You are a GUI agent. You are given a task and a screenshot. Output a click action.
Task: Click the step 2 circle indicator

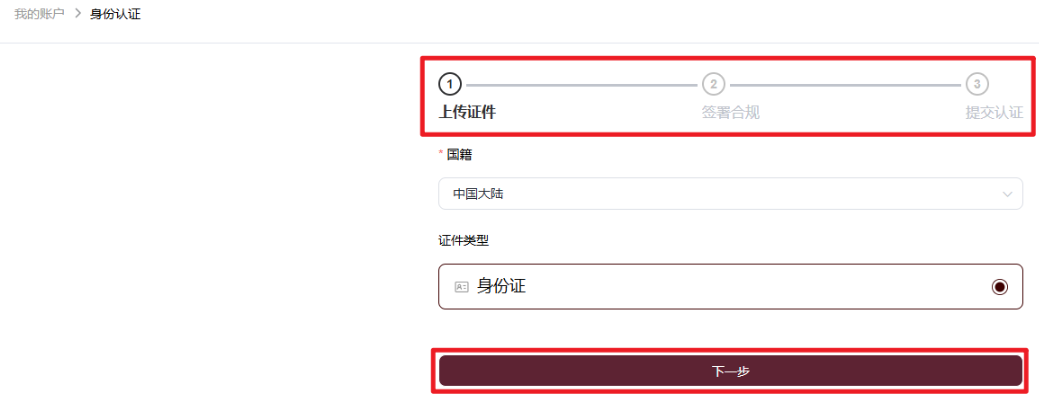(714, 84)
